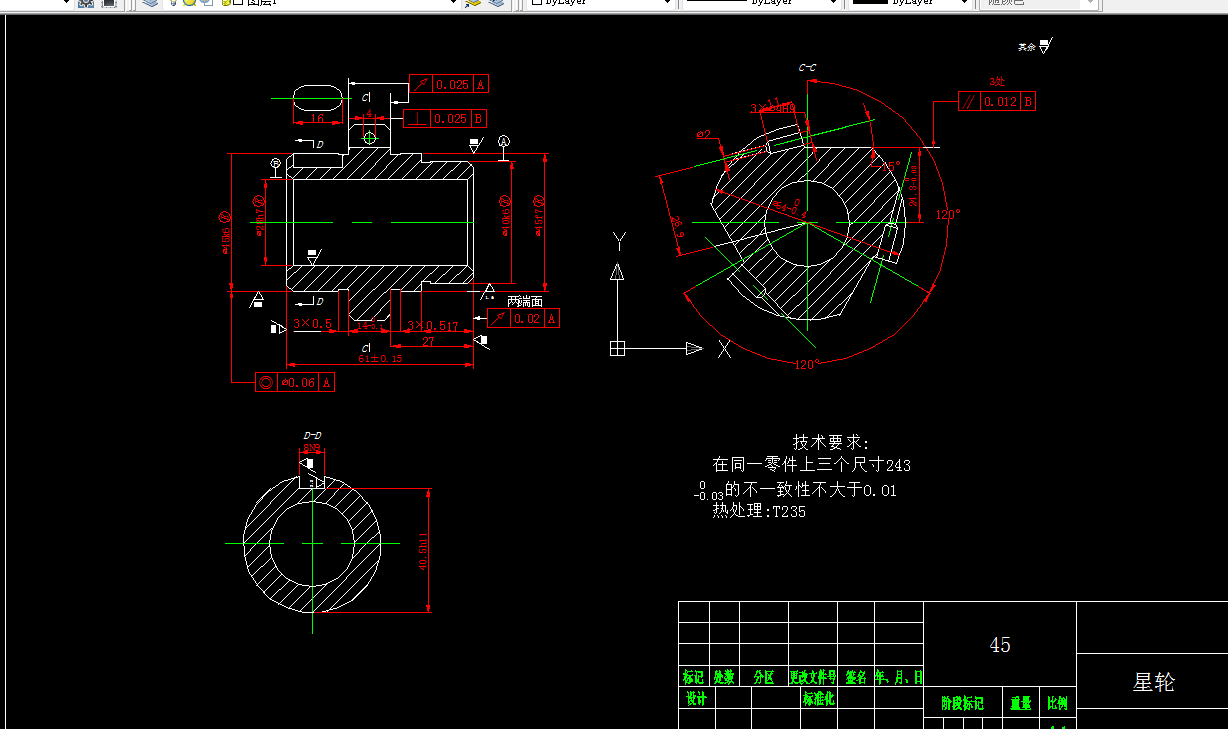Select the ⌀45f7 diameter dimension
Image resolution: width=1228 pixels, height=729 pixels.
click(539, 215)
